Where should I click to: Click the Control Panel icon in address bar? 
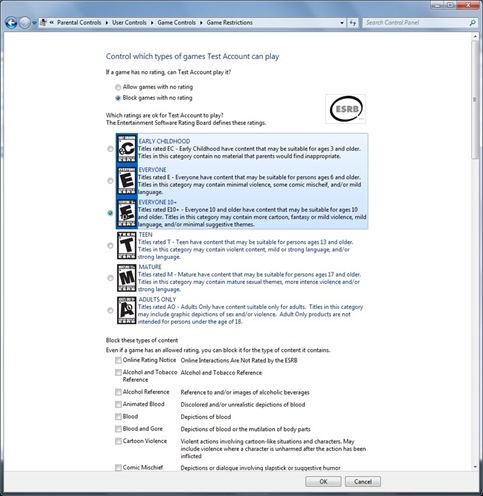pyautogui.click(x=43, y=23)
